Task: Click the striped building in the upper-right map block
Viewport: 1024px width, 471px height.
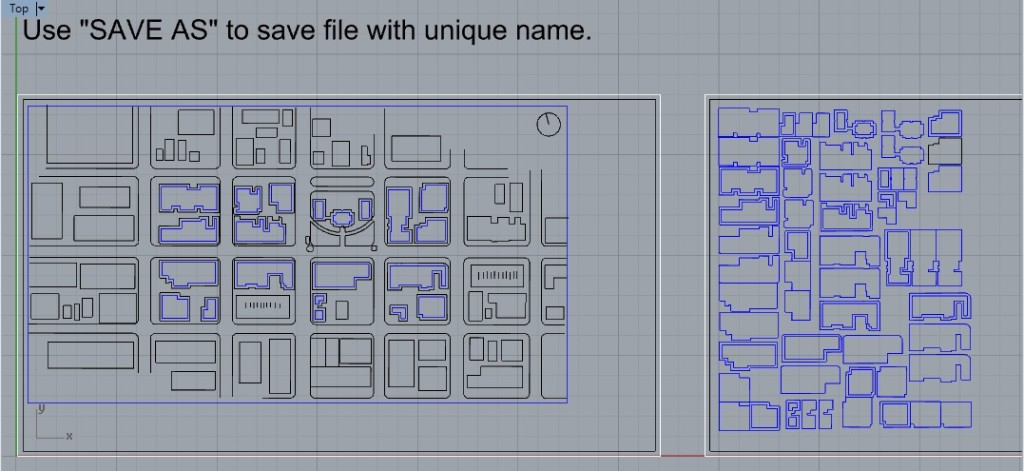Action: click(x=497, y=274)
